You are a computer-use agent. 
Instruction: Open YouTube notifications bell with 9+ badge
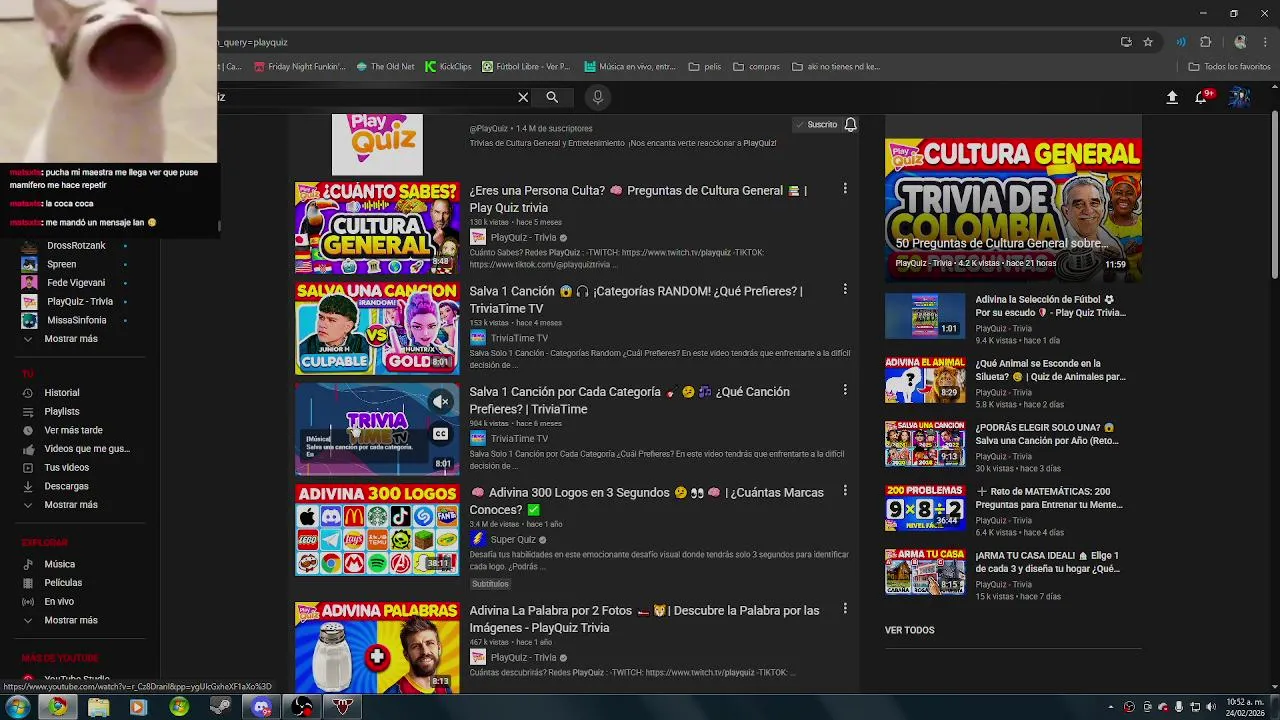pyautogui.click(x=1202, y=97)
